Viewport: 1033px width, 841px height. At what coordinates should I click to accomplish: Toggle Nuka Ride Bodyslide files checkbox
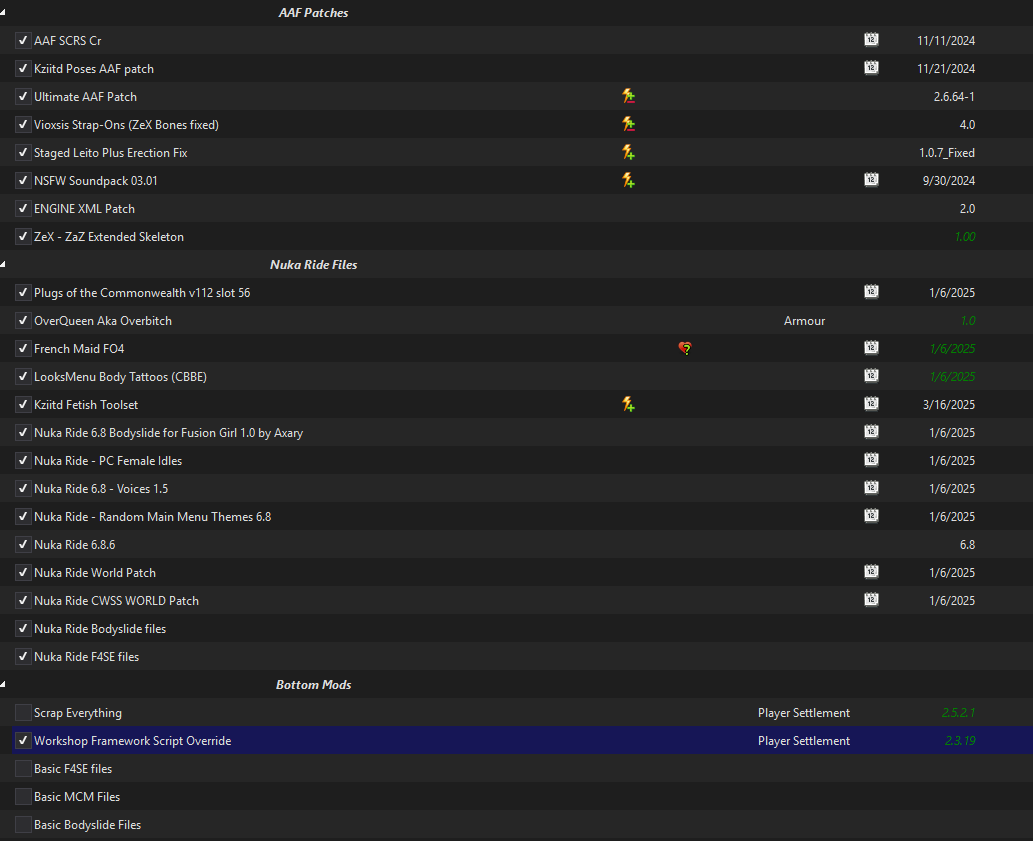(x=23, y=628)
